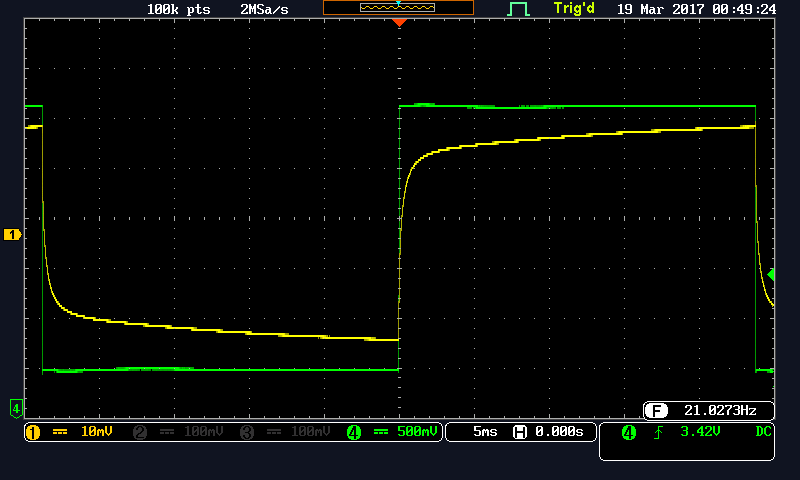Click the channel 3 coupling symbol

click(273, 432)
